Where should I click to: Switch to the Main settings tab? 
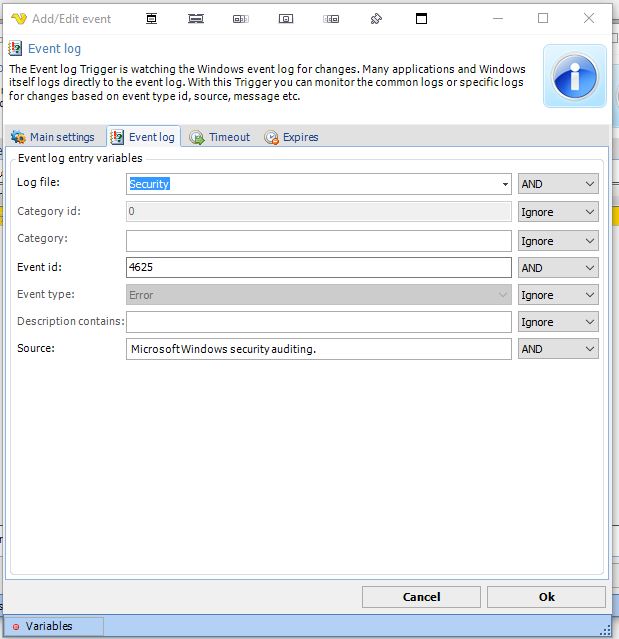click(53, 137)
